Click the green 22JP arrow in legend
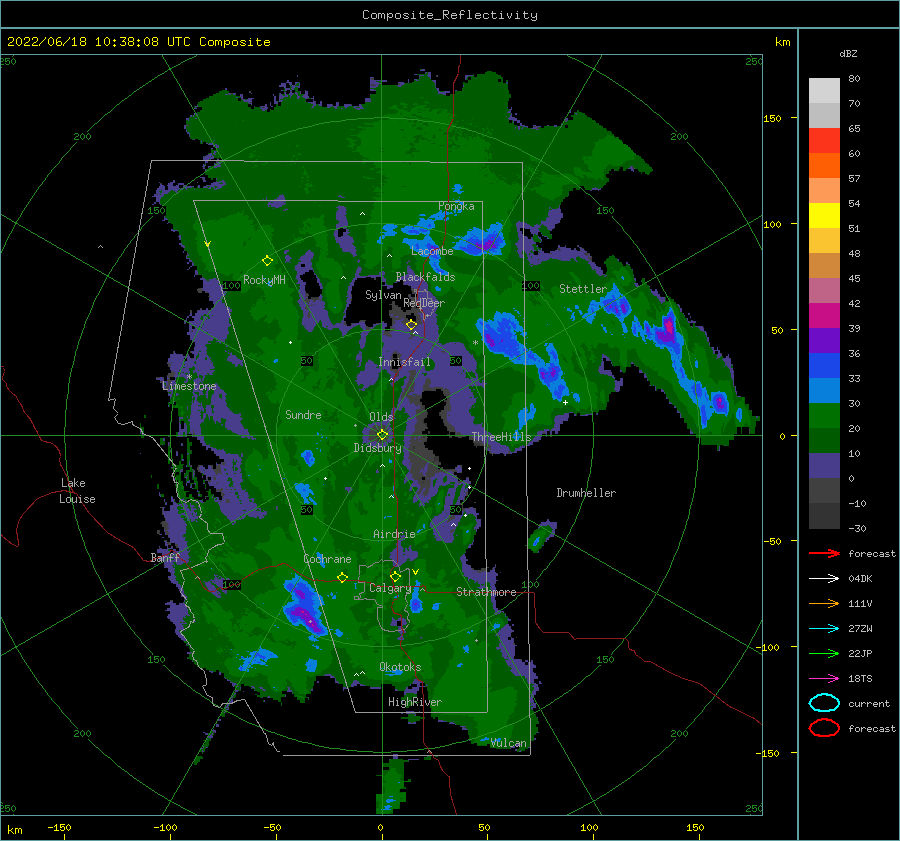The image size is (900, 841). 824,653
